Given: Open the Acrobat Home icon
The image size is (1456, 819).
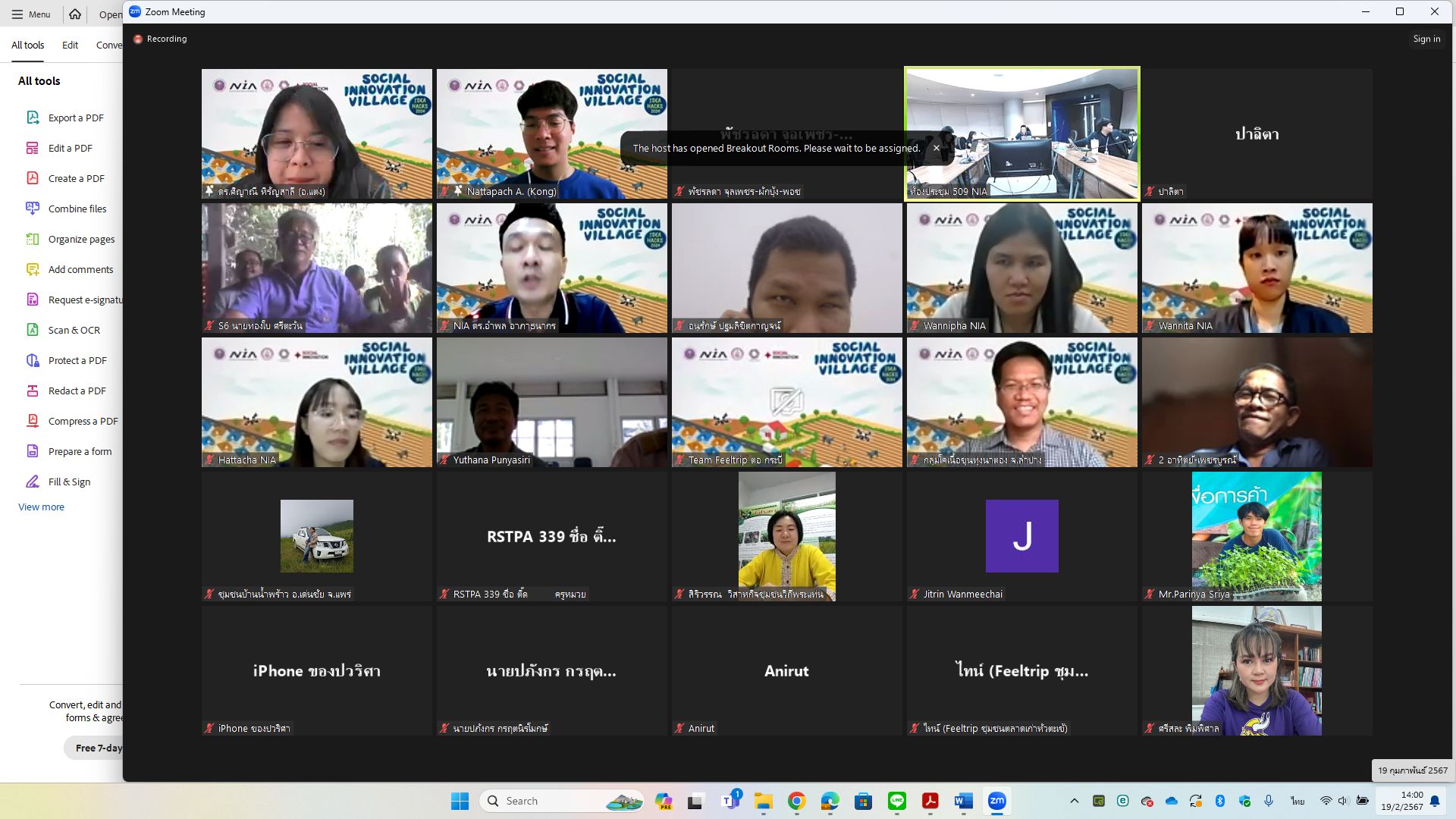Looking at the screenshot, I should 75,14.
